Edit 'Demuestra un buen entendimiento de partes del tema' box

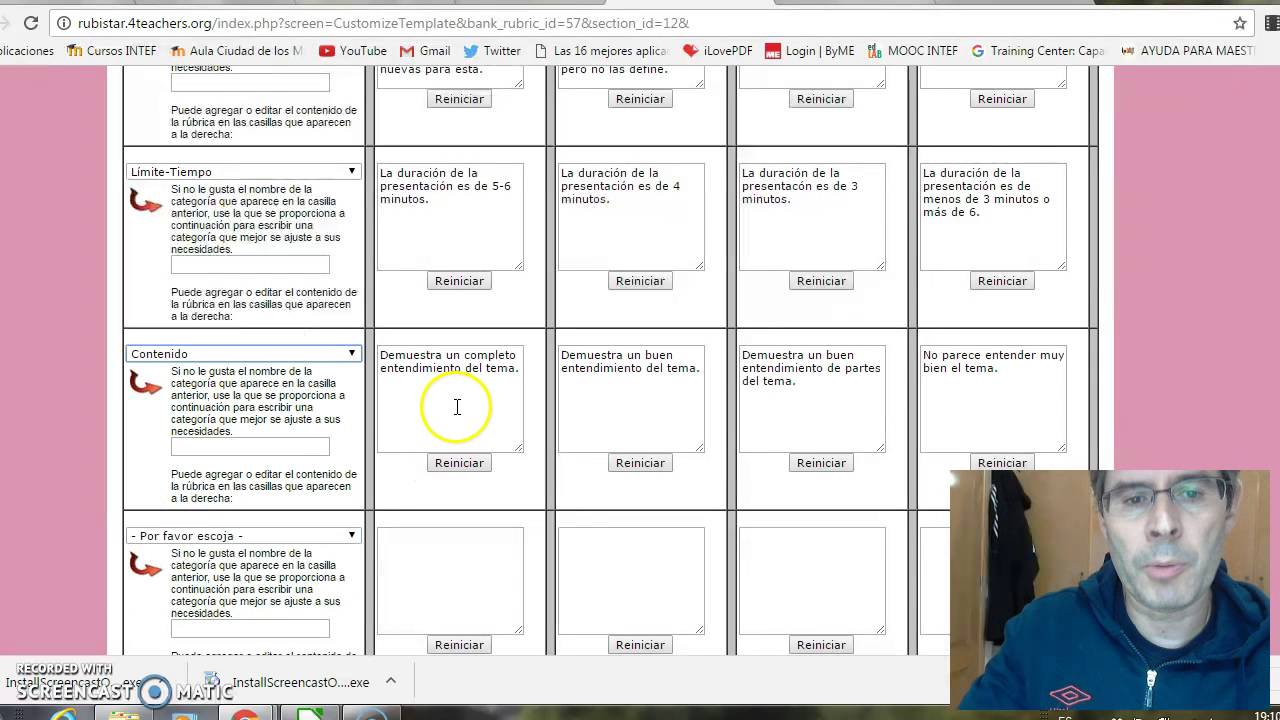(x=812, y=399)
